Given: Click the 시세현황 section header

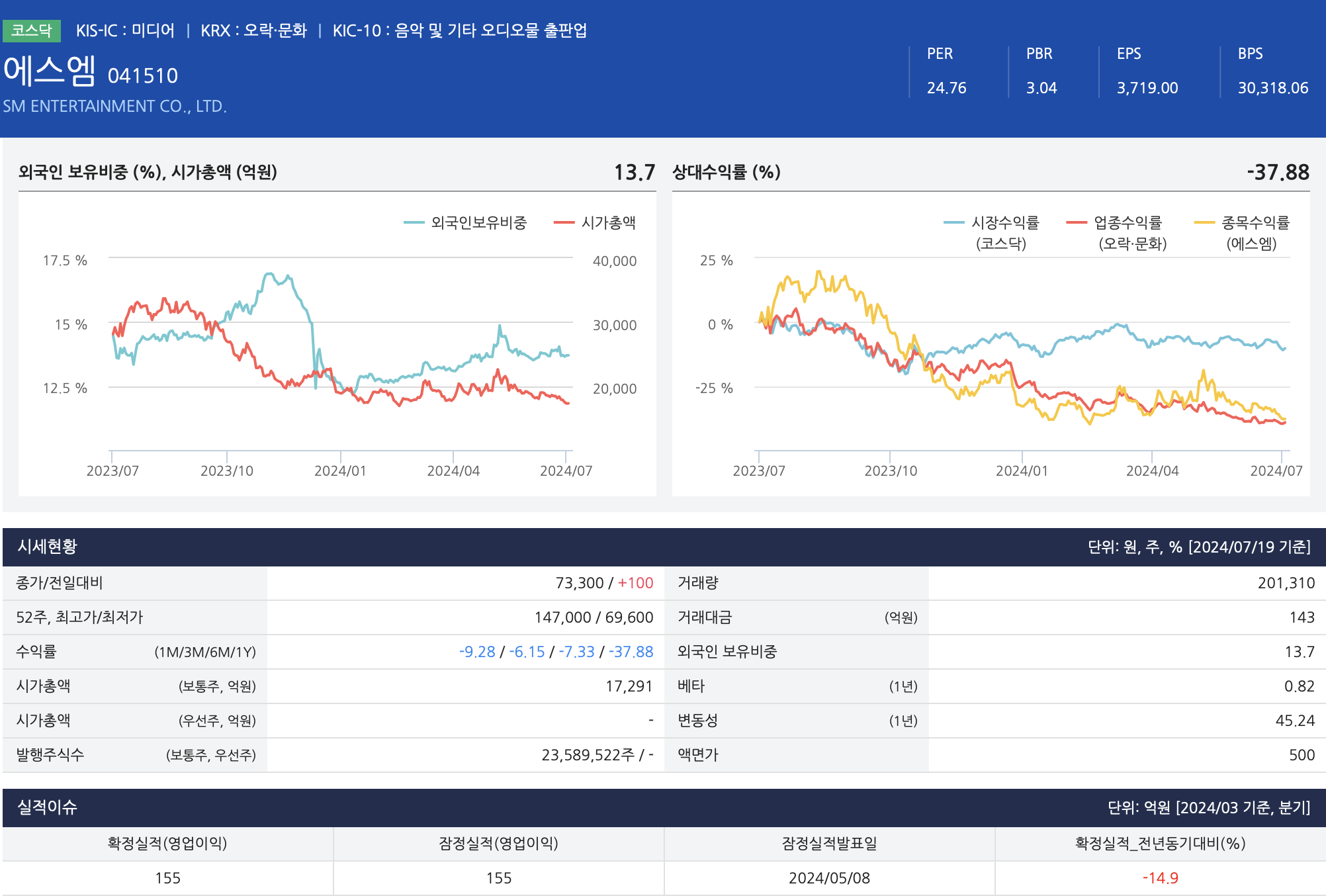Looking at the screenshot, I should pyautogui.click(x=47, y=547).
